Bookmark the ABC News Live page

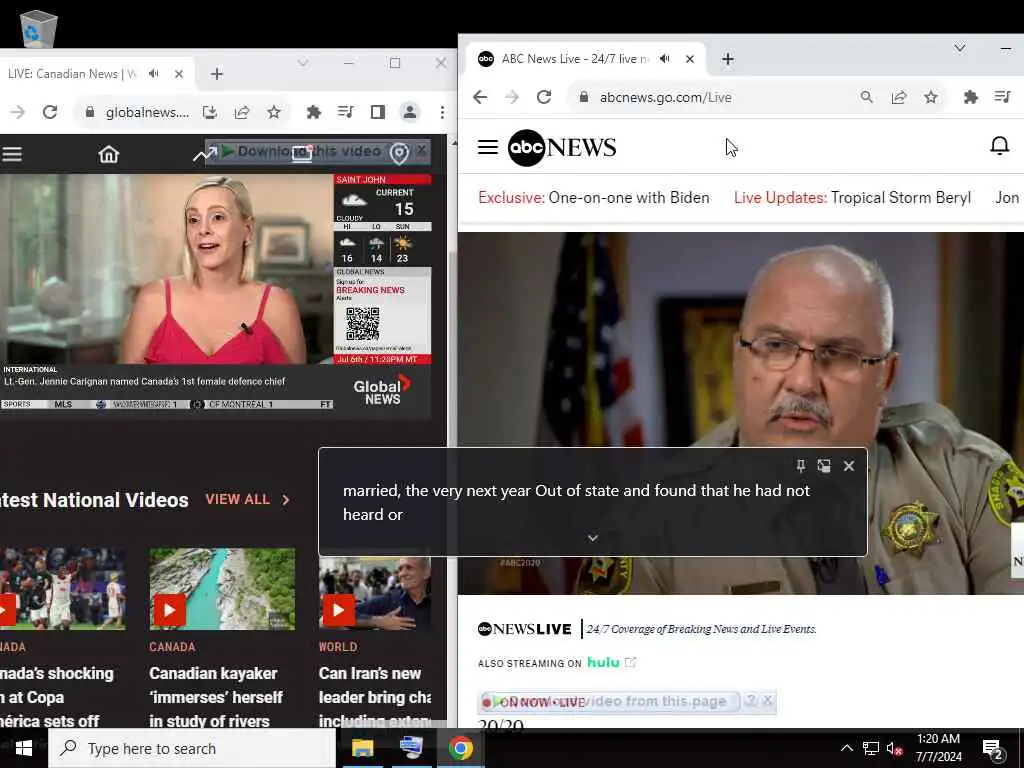pos(931,97)
